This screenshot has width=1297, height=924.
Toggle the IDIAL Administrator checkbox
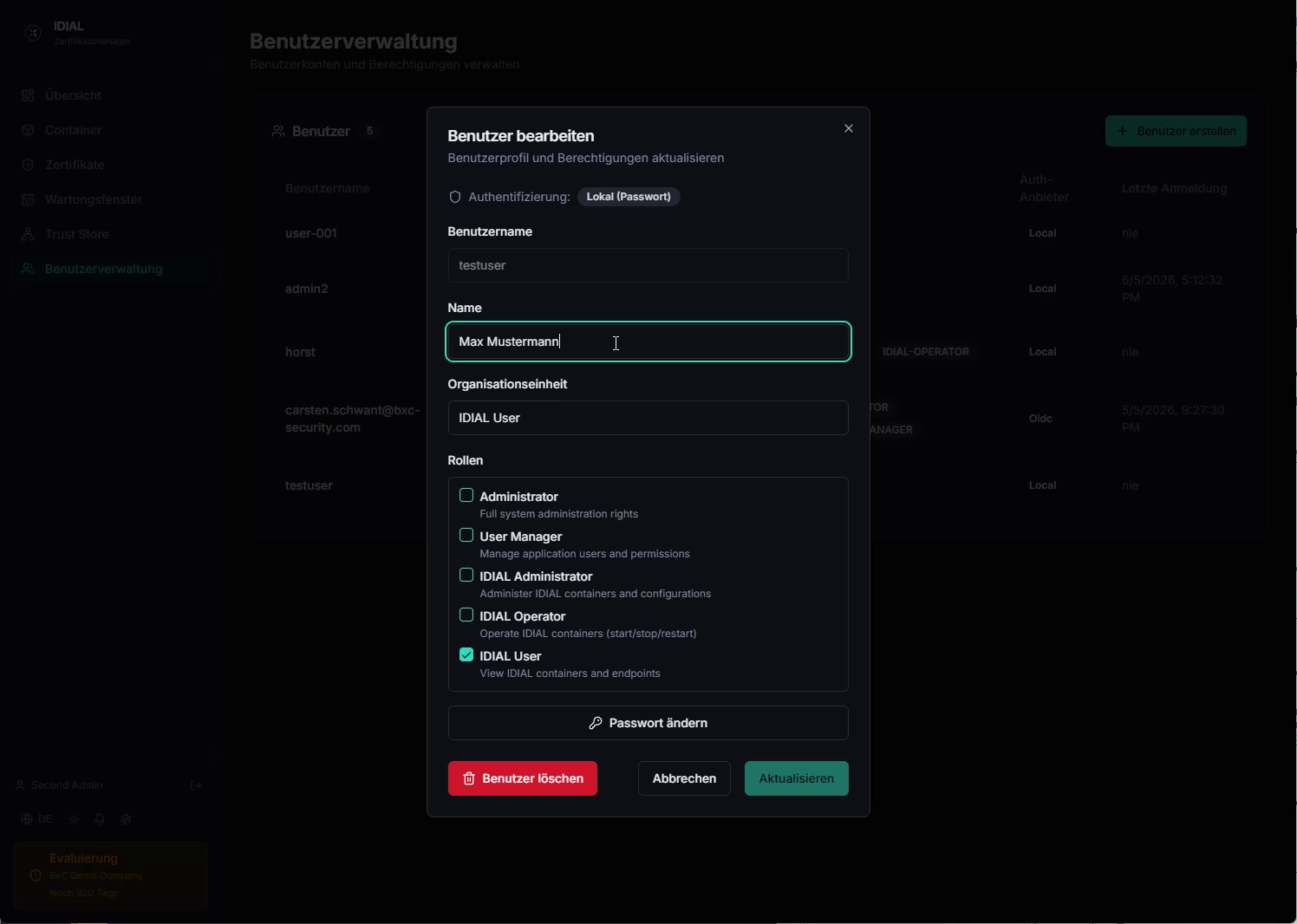[x=466, y=575]
